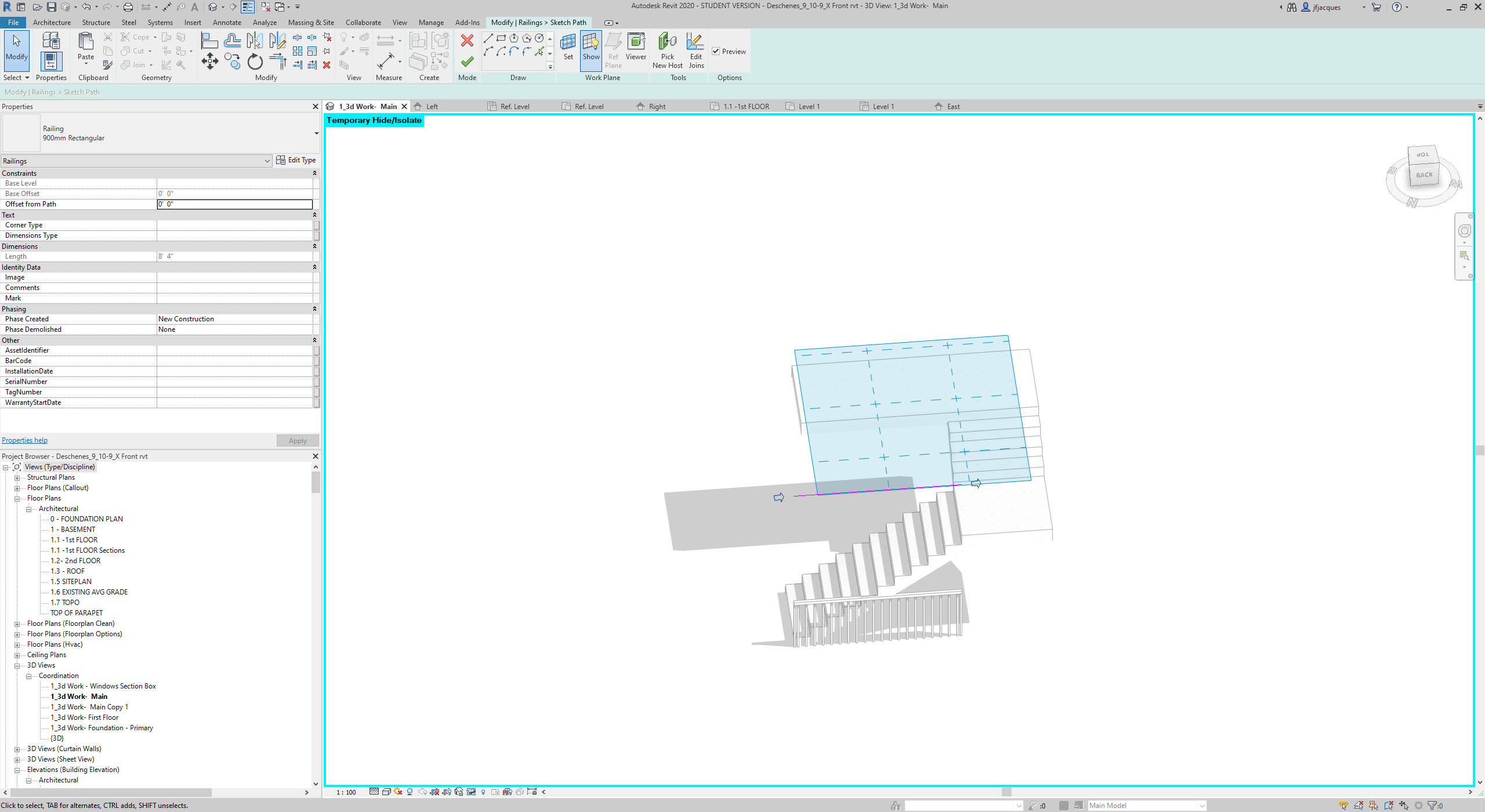Viewport: 1485px width, 812px height.
Task: Open the railing type selector dropdown
Action: coord(317,133)
